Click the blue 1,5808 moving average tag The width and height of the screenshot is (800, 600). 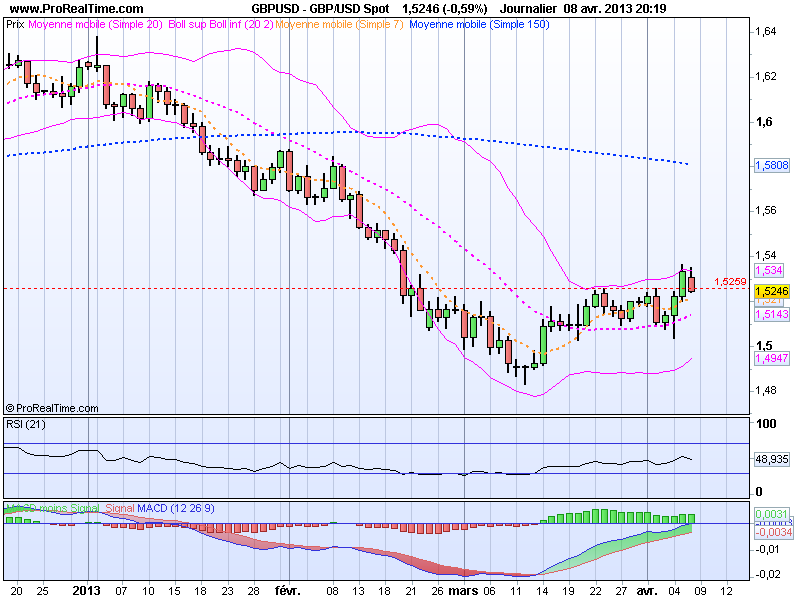point(771,165)
